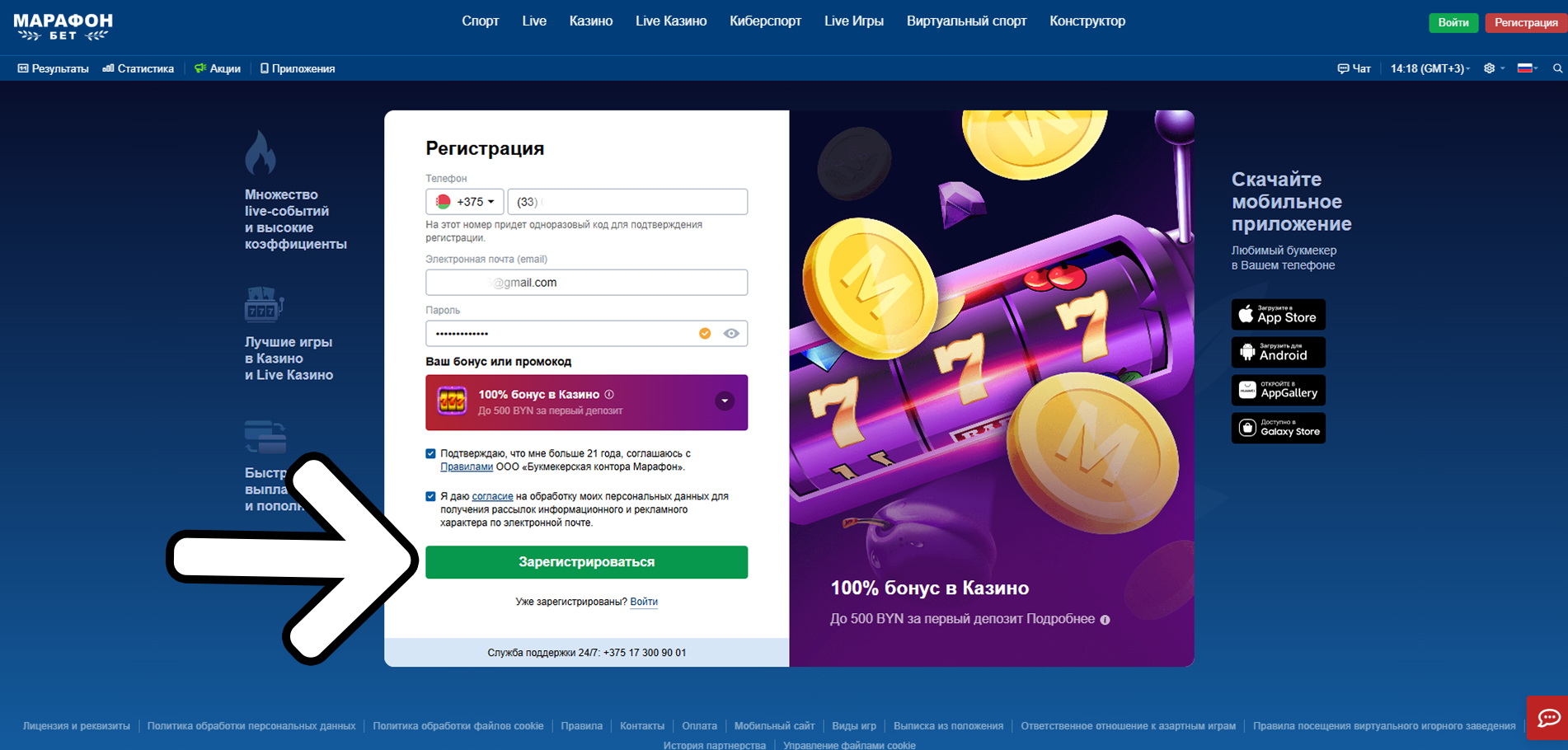Click the email input field

point(586,283)
